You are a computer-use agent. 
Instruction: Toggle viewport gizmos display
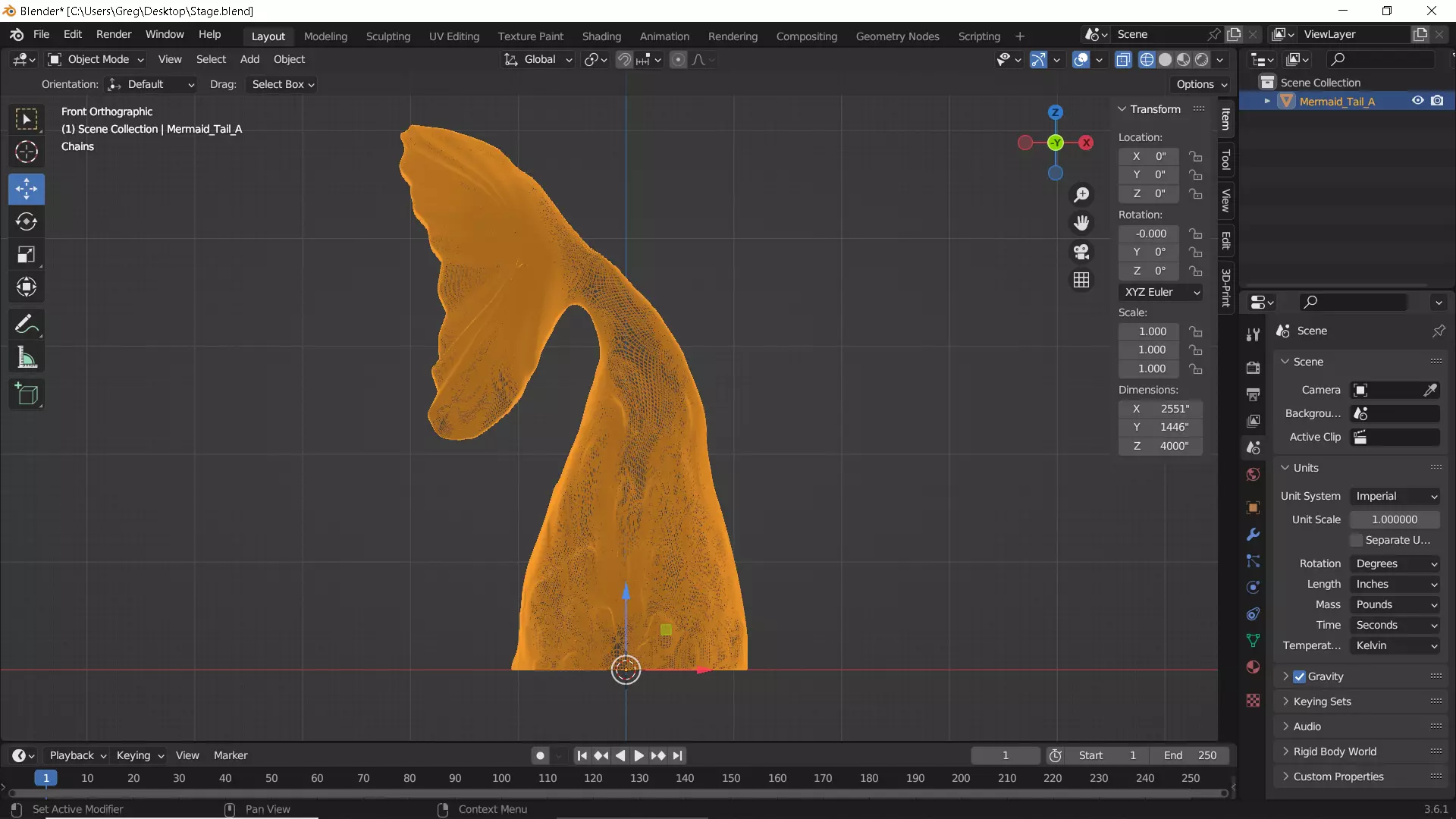pyautogui.click(x=1038, y=59)
